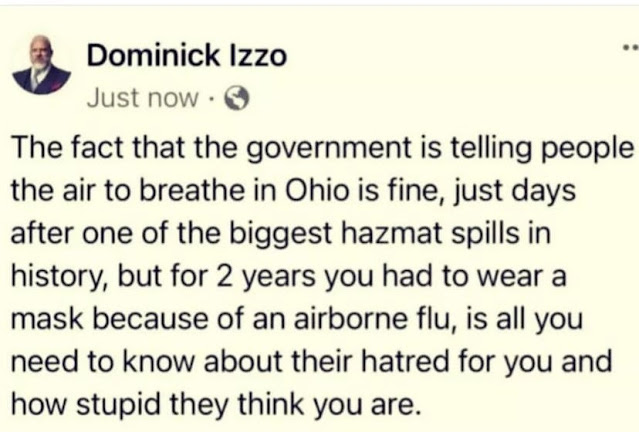Click the Dominick Izzo name link
The height and width of the screenshot is (432, 639).
pos(187,55)
